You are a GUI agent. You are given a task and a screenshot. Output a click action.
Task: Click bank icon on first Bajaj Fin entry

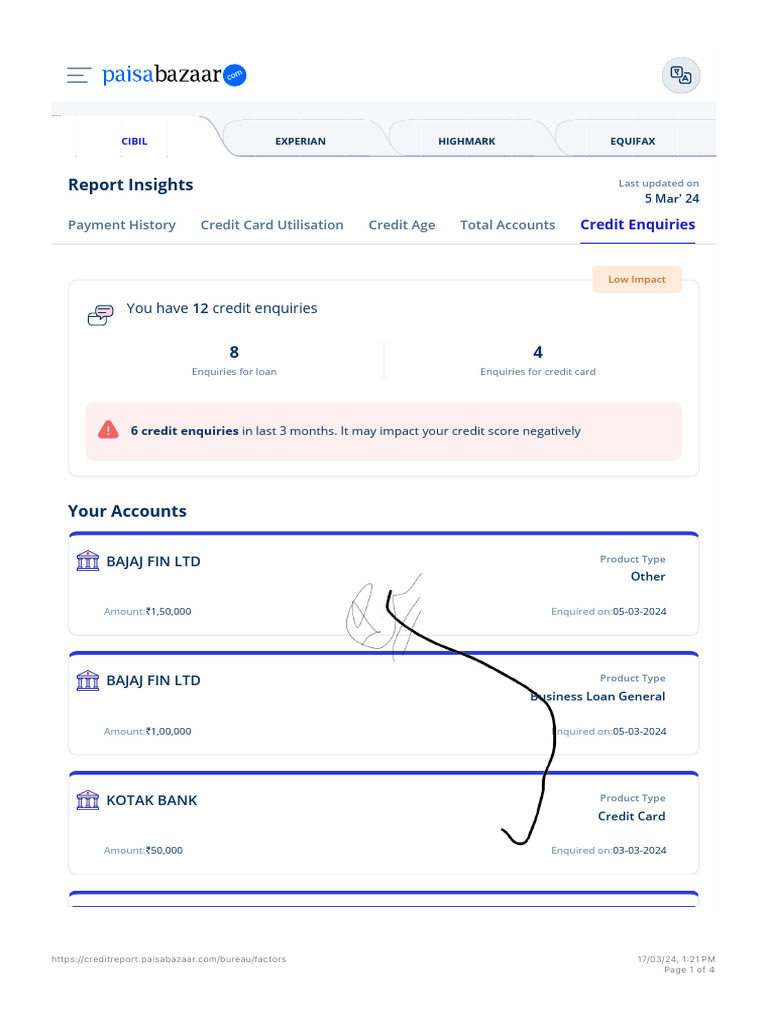[88, 561]
